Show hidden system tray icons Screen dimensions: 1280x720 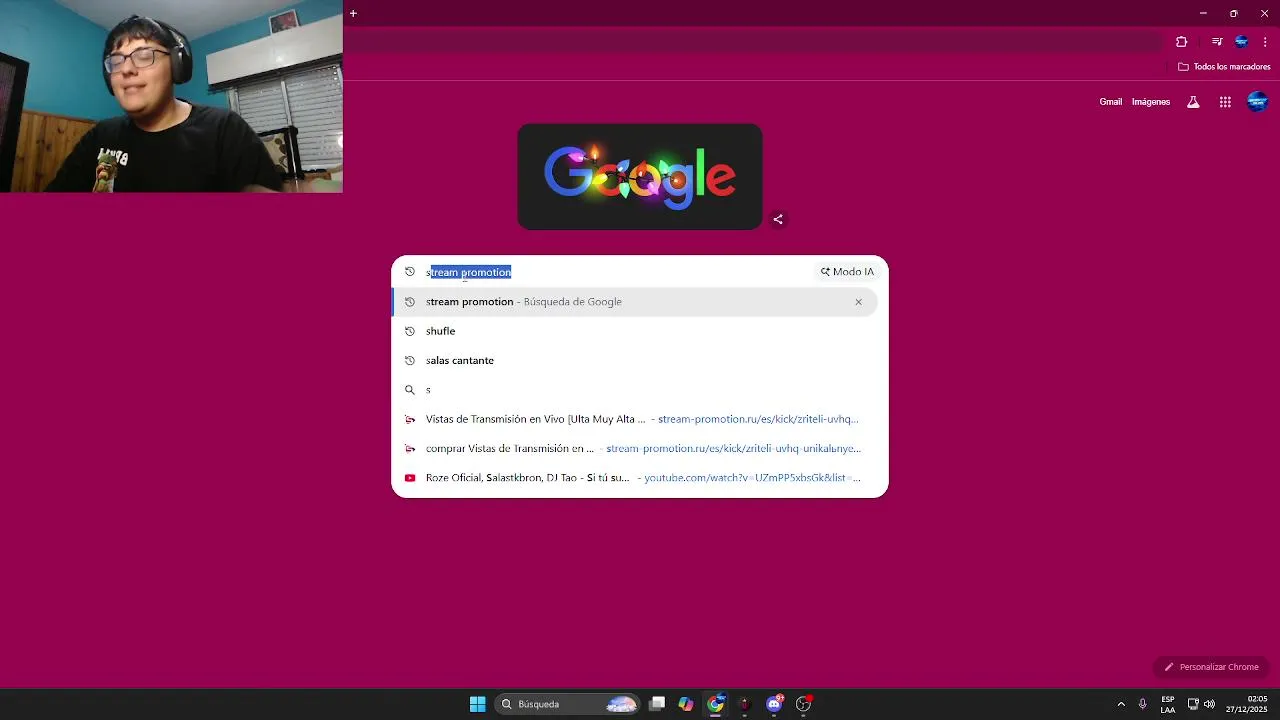click(x=1121, y=704)
